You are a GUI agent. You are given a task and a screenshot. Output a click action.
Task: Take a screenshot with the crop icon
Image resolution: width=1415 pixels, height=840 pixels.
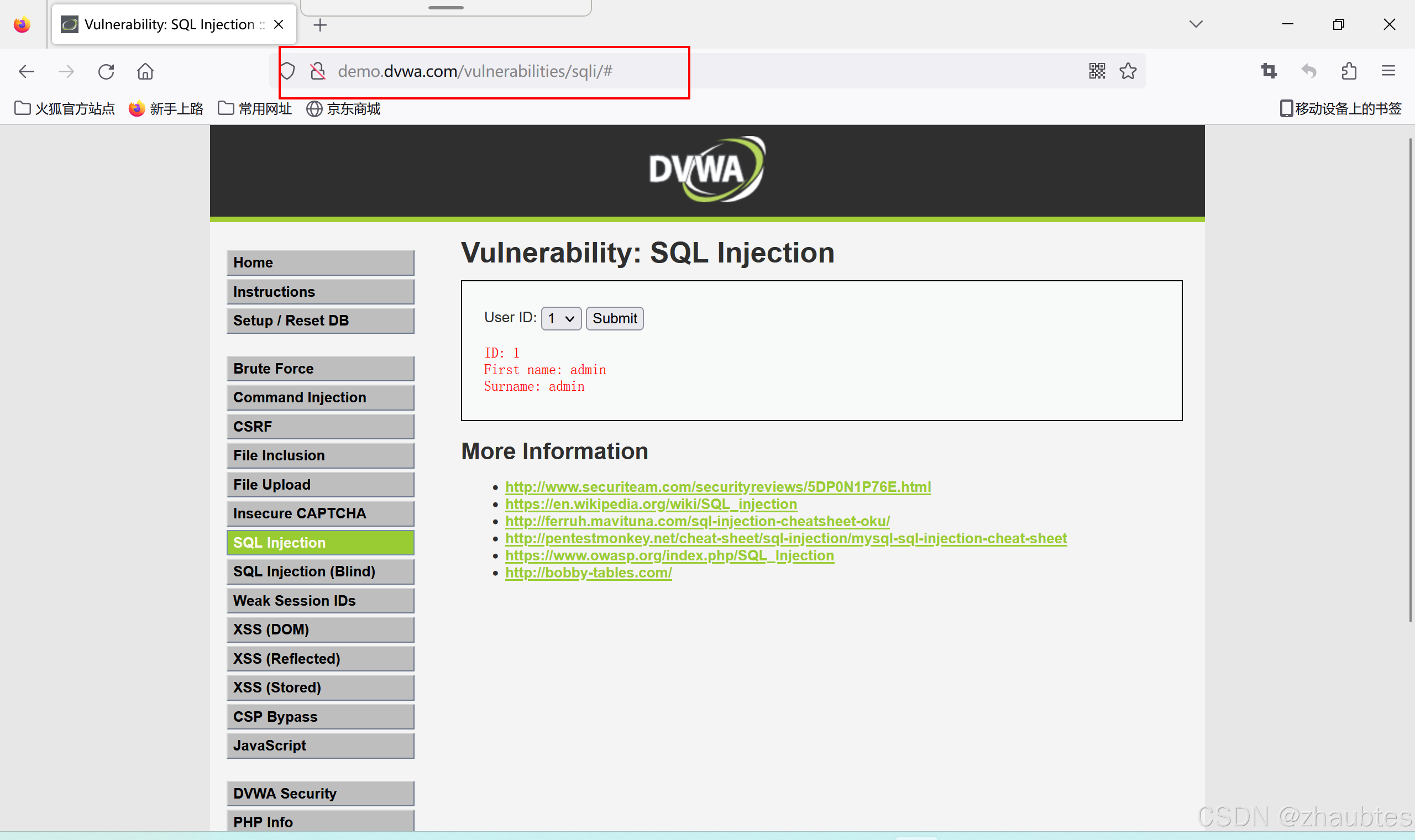(1269, 71)
